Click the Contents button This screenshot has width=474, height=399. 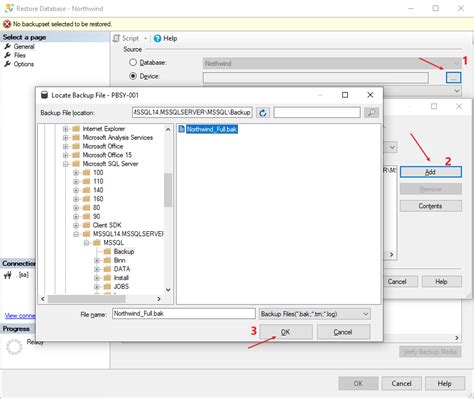[431, 206]
